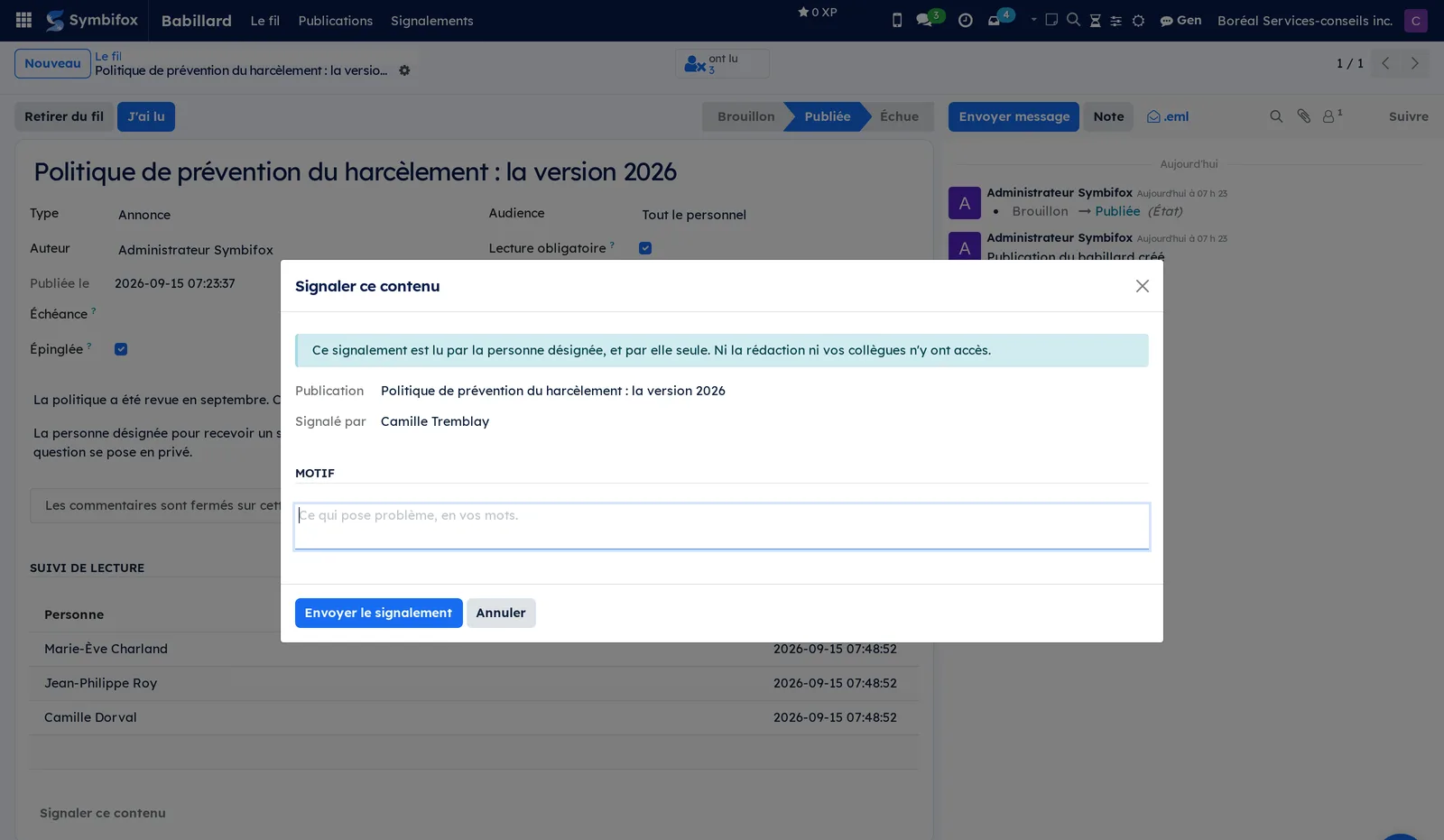Click Retirer du fil button
The image size is (1444, 840).
tap(64, 116)
